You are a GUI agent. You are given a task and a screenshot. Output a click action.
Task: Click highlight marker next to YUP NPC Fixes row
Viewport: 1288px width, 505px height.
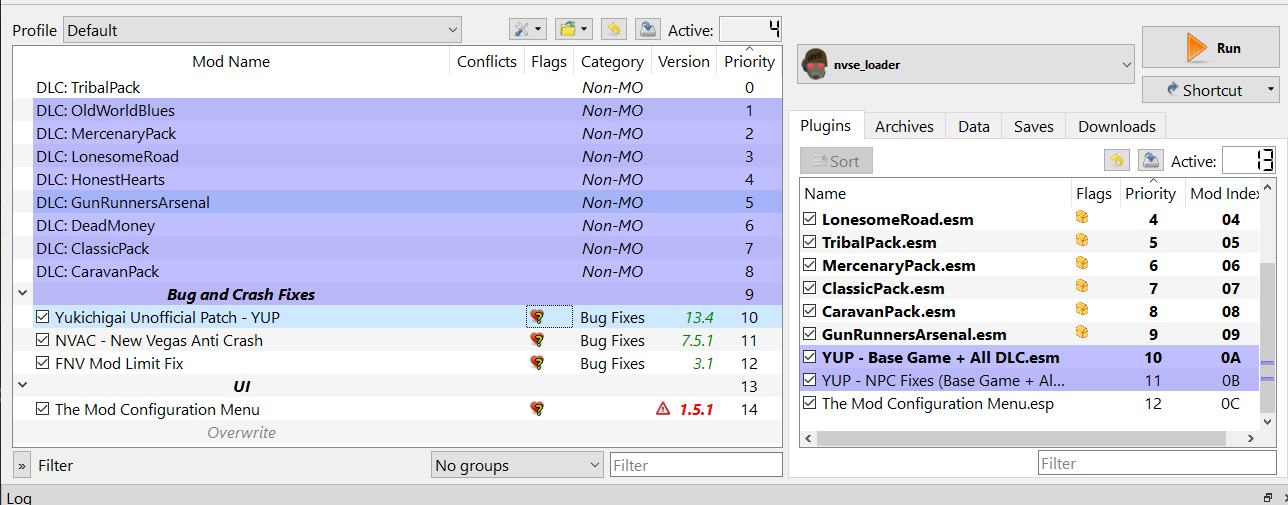pos(1267,379)
